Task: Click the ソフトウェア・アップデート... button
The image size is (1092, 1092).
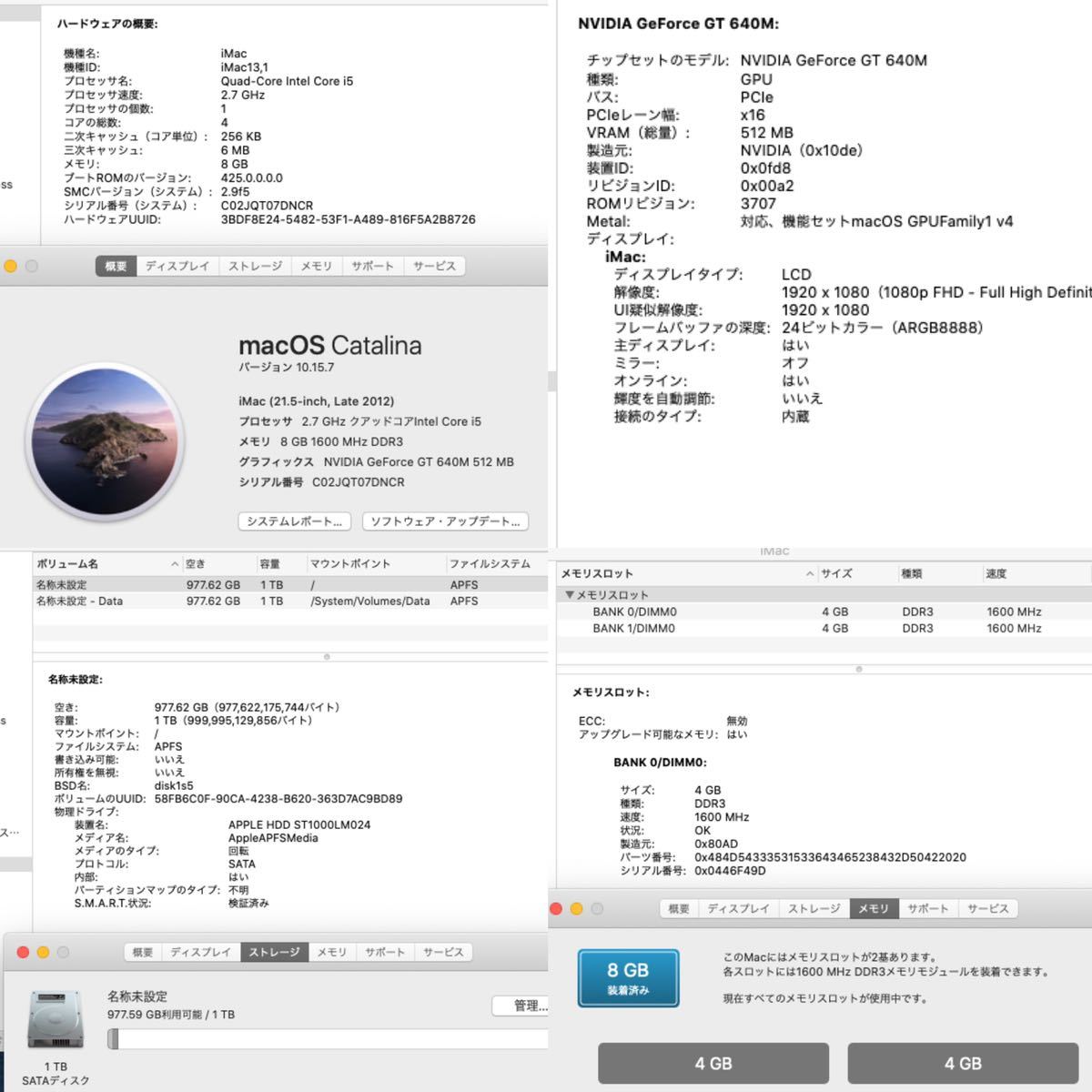Action: pos(445,521)
